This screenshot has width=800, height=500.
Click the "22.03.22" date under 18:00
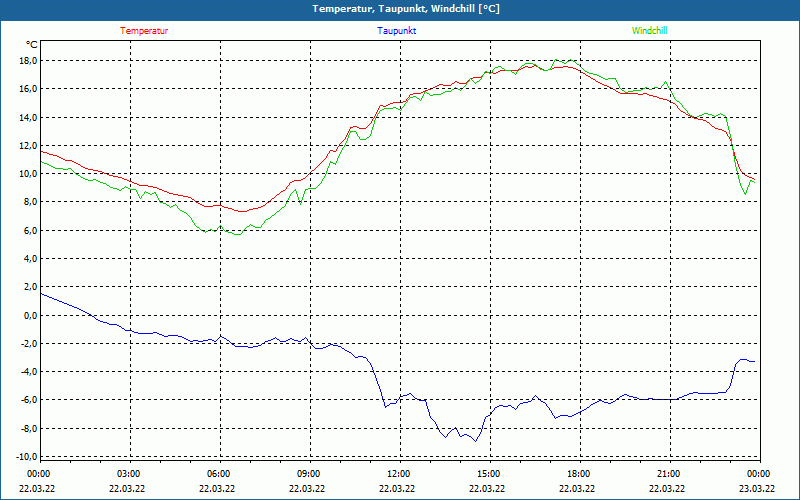pyautogui.click(x=577, y=488)
